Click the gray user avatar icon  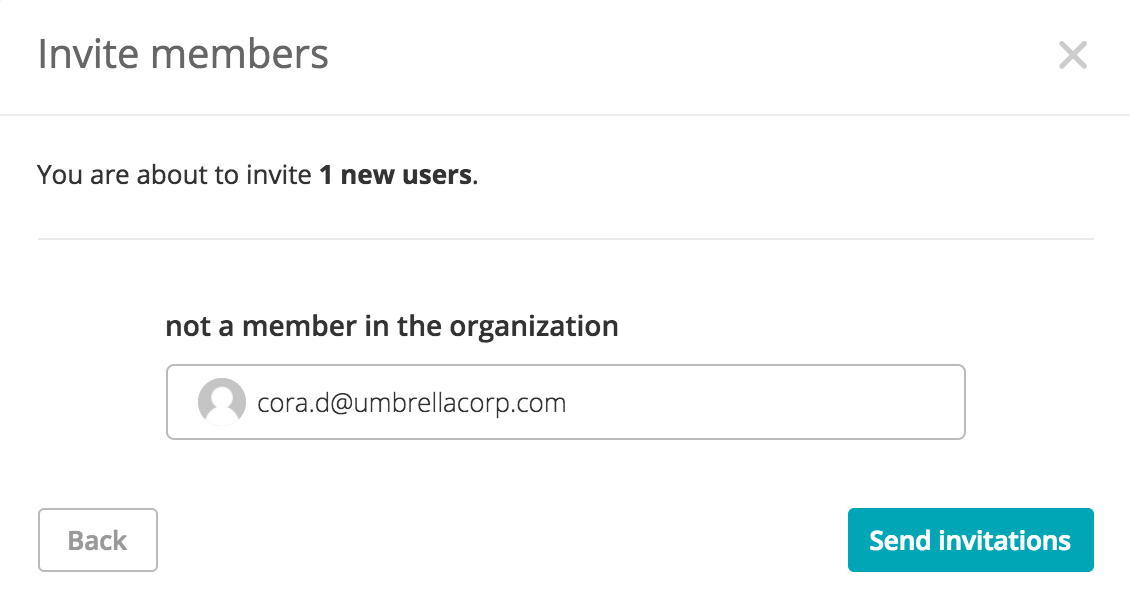[222, 402]
